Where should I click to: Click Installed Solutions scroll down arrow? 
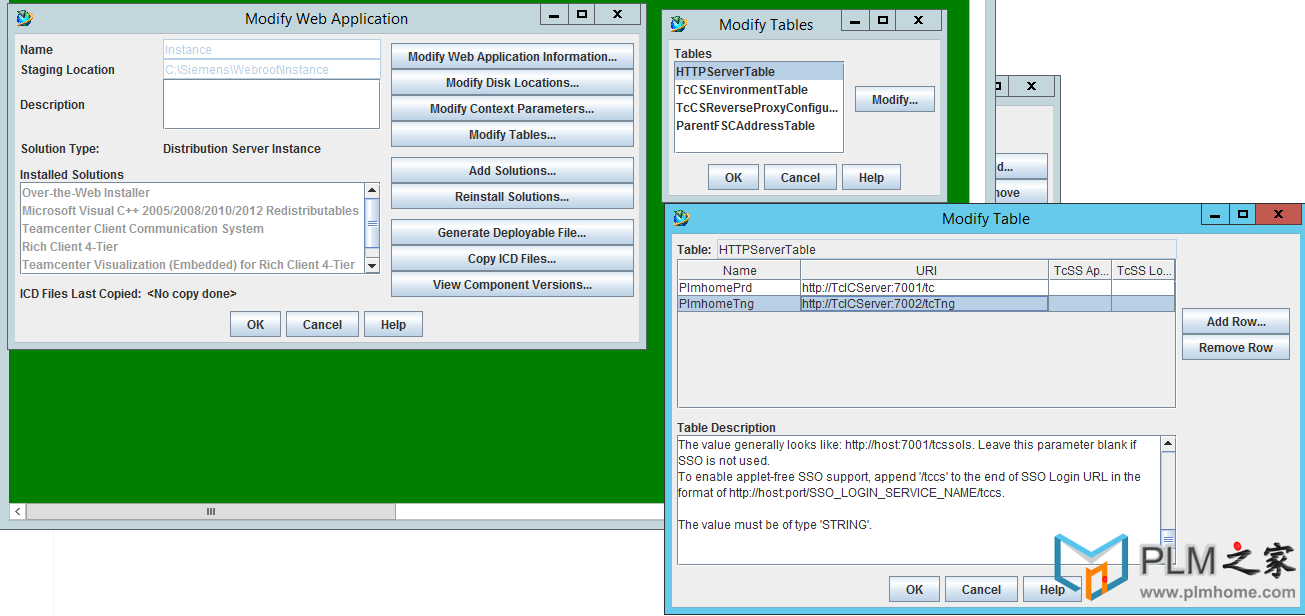click(372, 266)
